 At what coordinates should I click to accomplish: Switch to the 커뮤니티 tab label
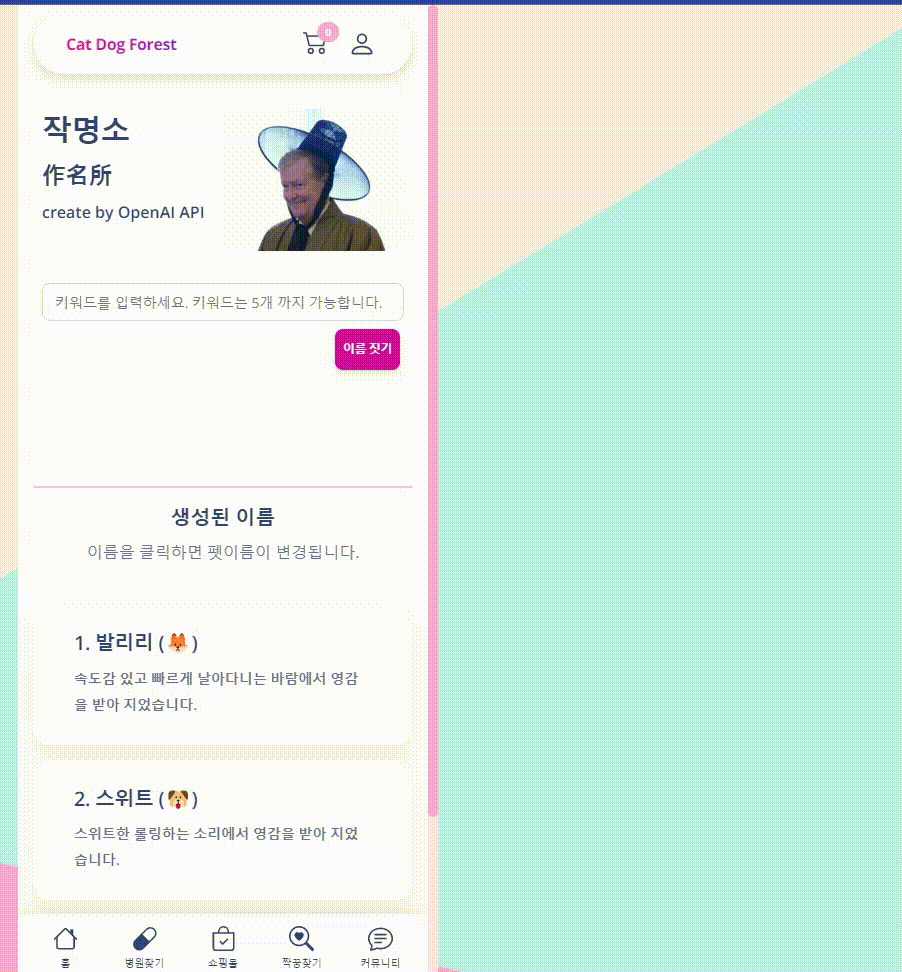380,963
